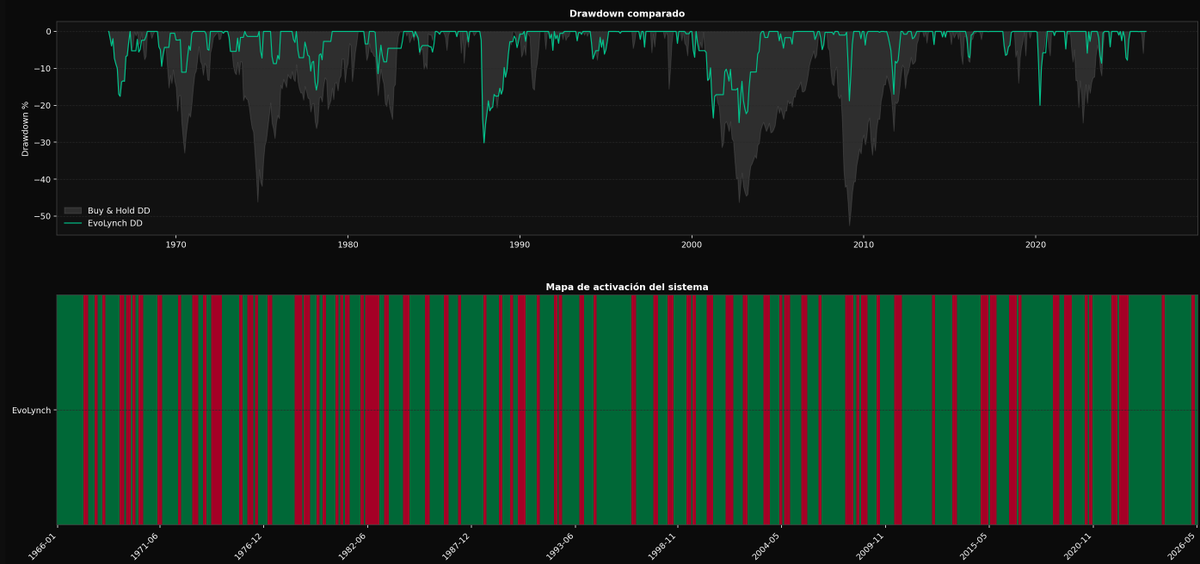Click the 1990 x-axis tick label
The width and height of the screenshot is (1200, 564).
[x=520, y=244]
